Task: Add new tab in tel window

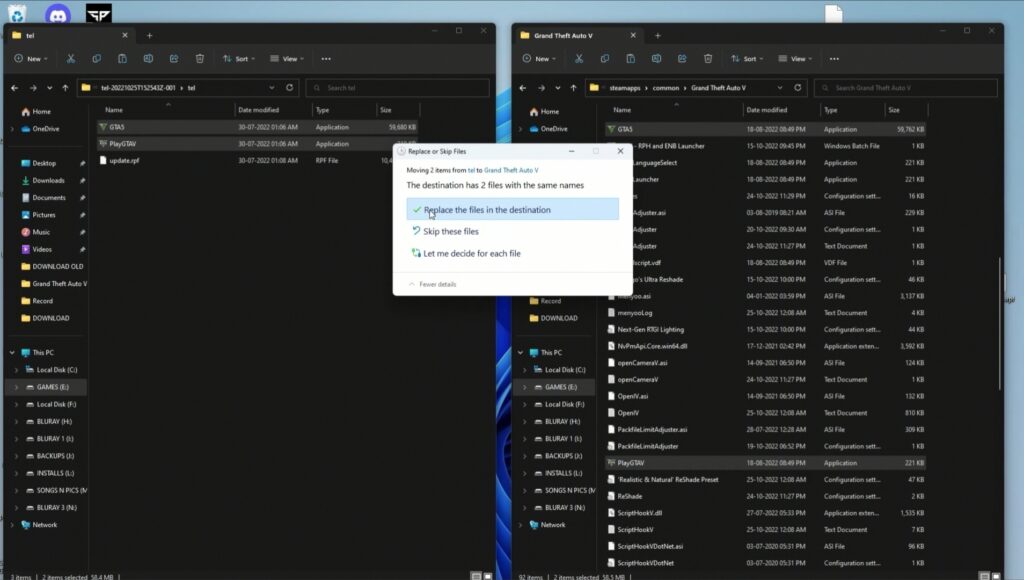Action: coord(150,35)
